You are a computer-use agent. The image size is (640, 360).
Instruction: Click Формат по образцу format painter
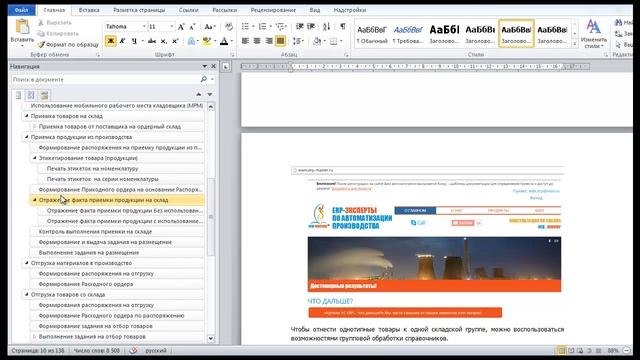pos(68,44)
